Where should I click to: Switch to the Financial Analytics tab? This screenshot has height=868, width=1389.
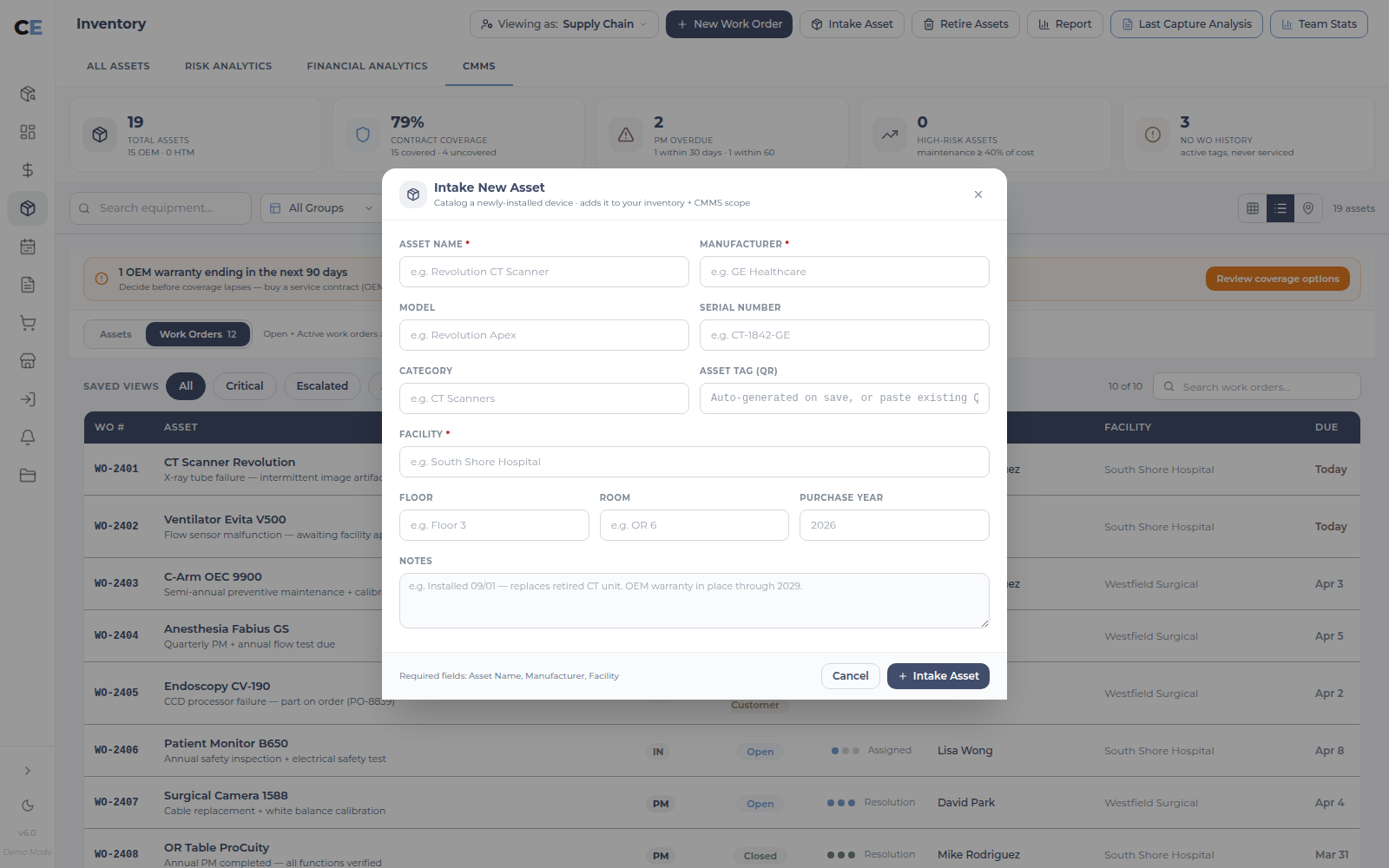pyautogui.click(x=367, y=66)
